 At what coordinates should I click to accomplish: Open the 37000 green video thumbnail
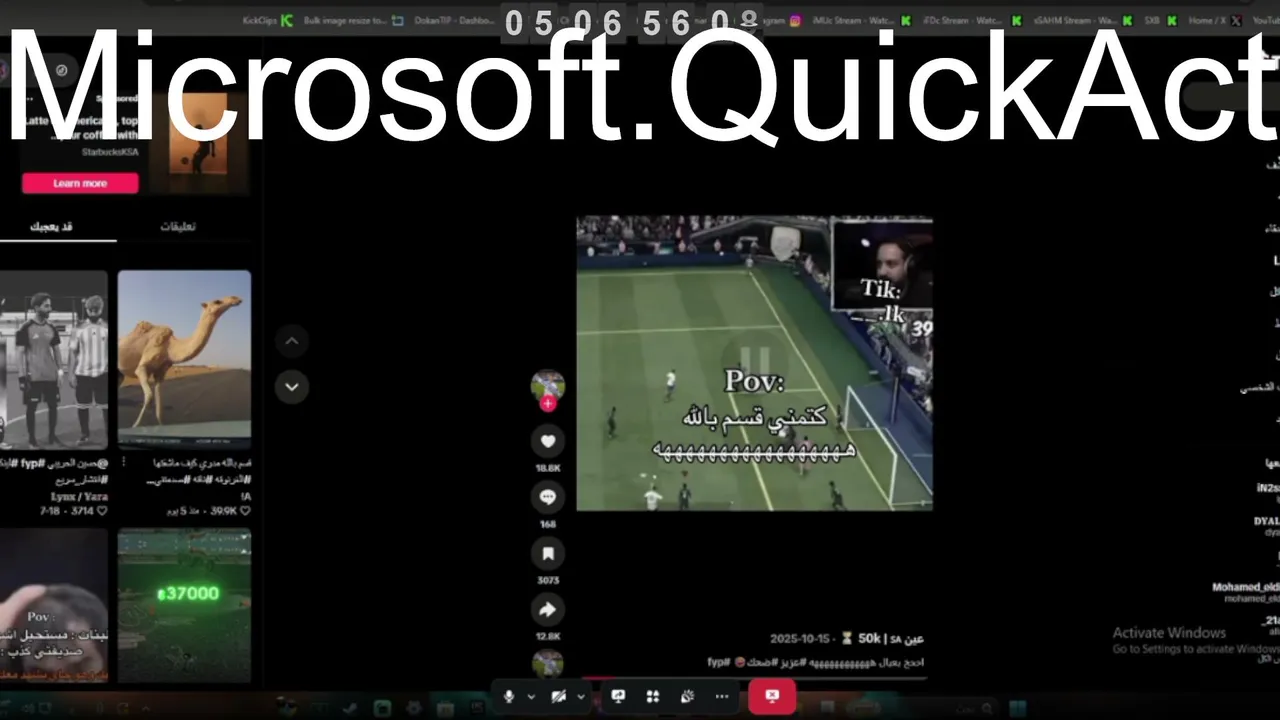pyautogui.click(x=184, y=605)
